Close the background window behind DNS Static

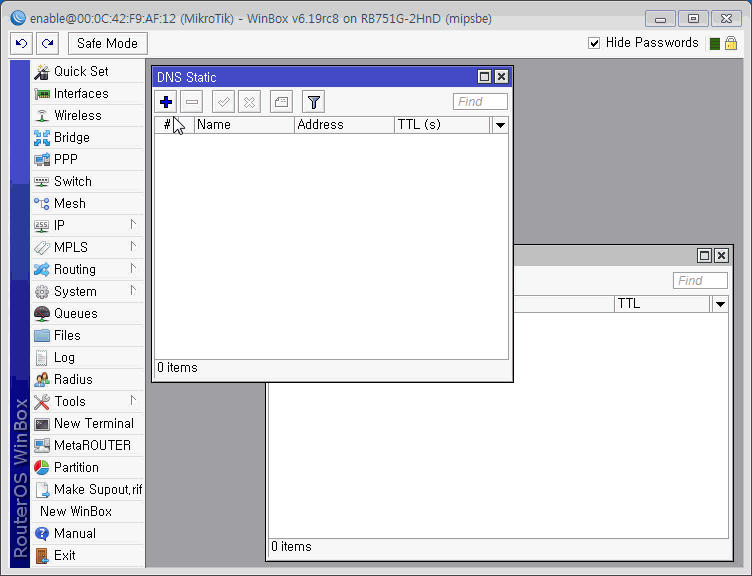coord(721,256)
